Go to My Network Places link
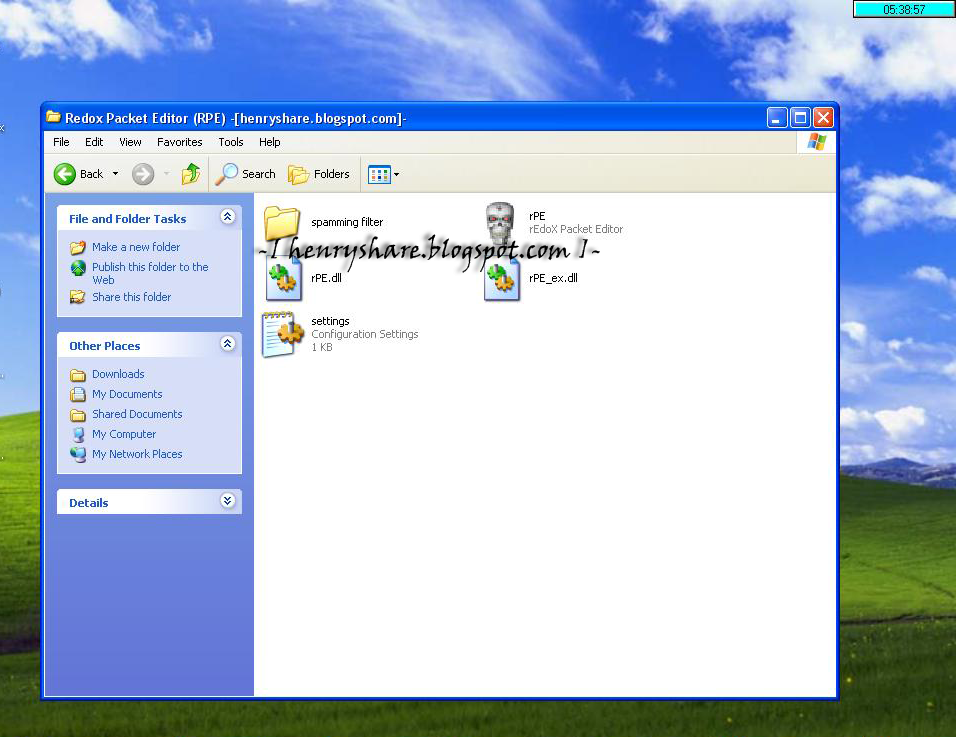The height and width of the screenshot is (737, 956). (x=137, y=454)
